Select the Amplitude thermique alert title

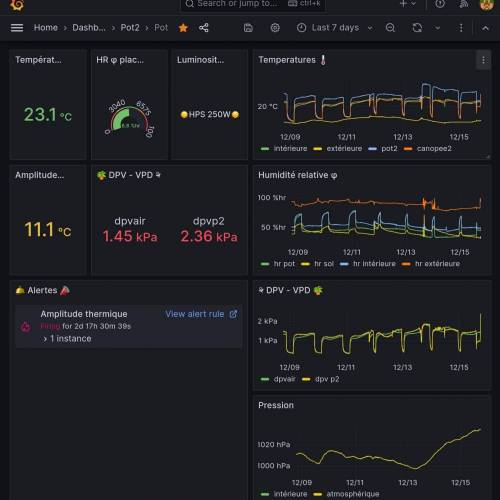pos(84,314)
